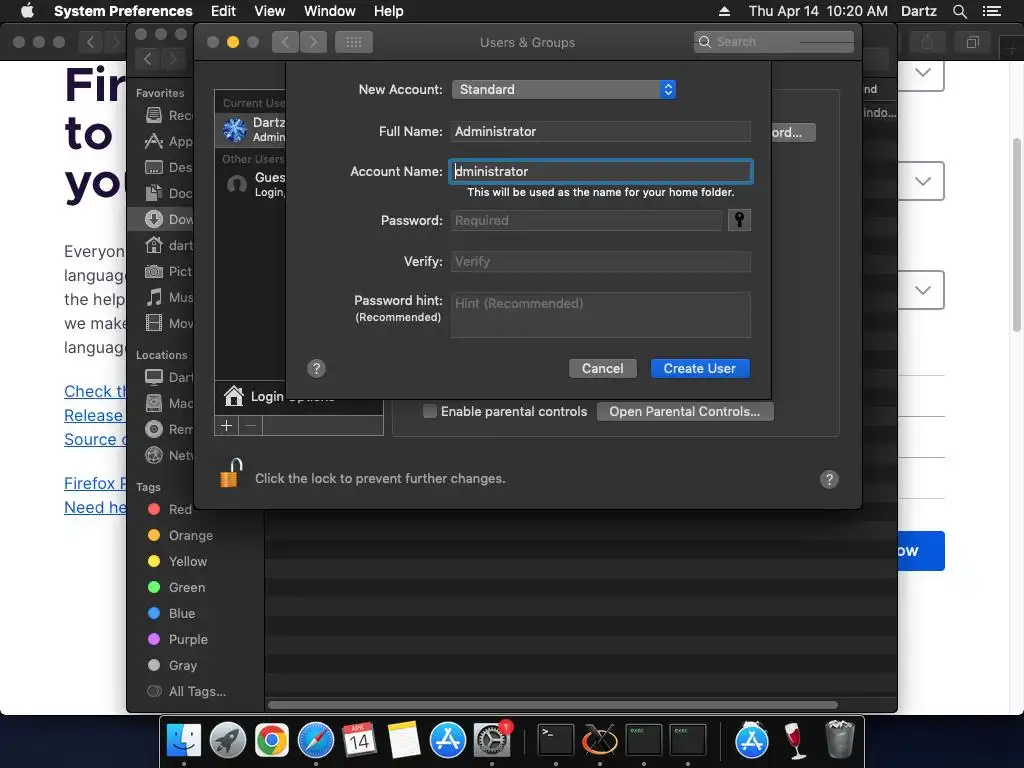This screenshot has height=768, width=1024.
Task: Click the browser page vertical scrollbar
Action: pos(1017,235)
